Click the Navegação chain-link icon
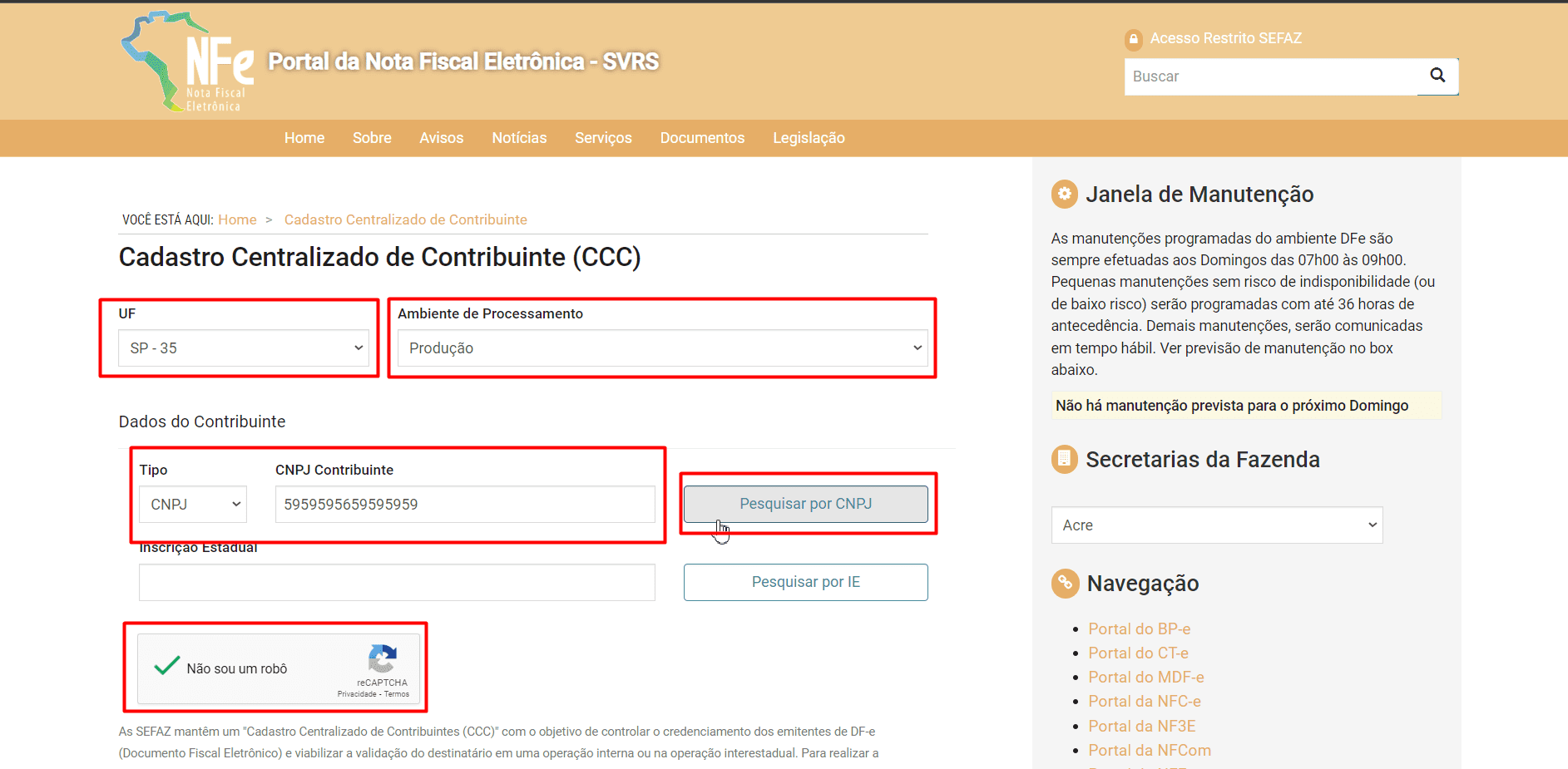Screen dimensions: 1568x769 1065,583
